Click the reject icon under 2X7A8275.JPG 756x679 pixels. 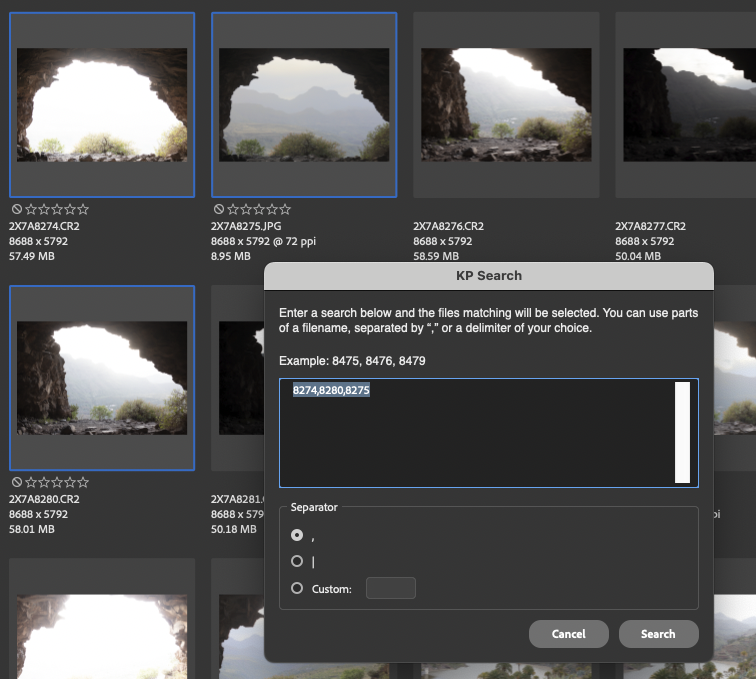[x=219, y=209]
